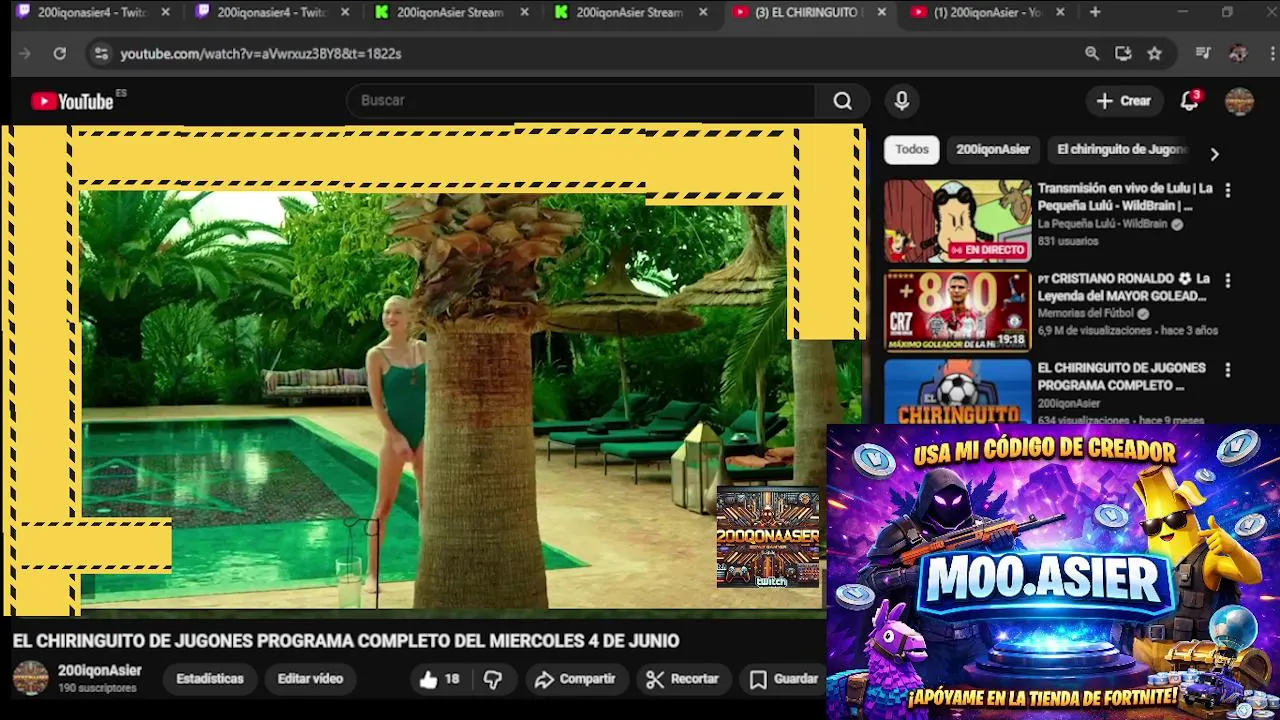Select the 200iqonAsier filter chip

pos(993,149)
